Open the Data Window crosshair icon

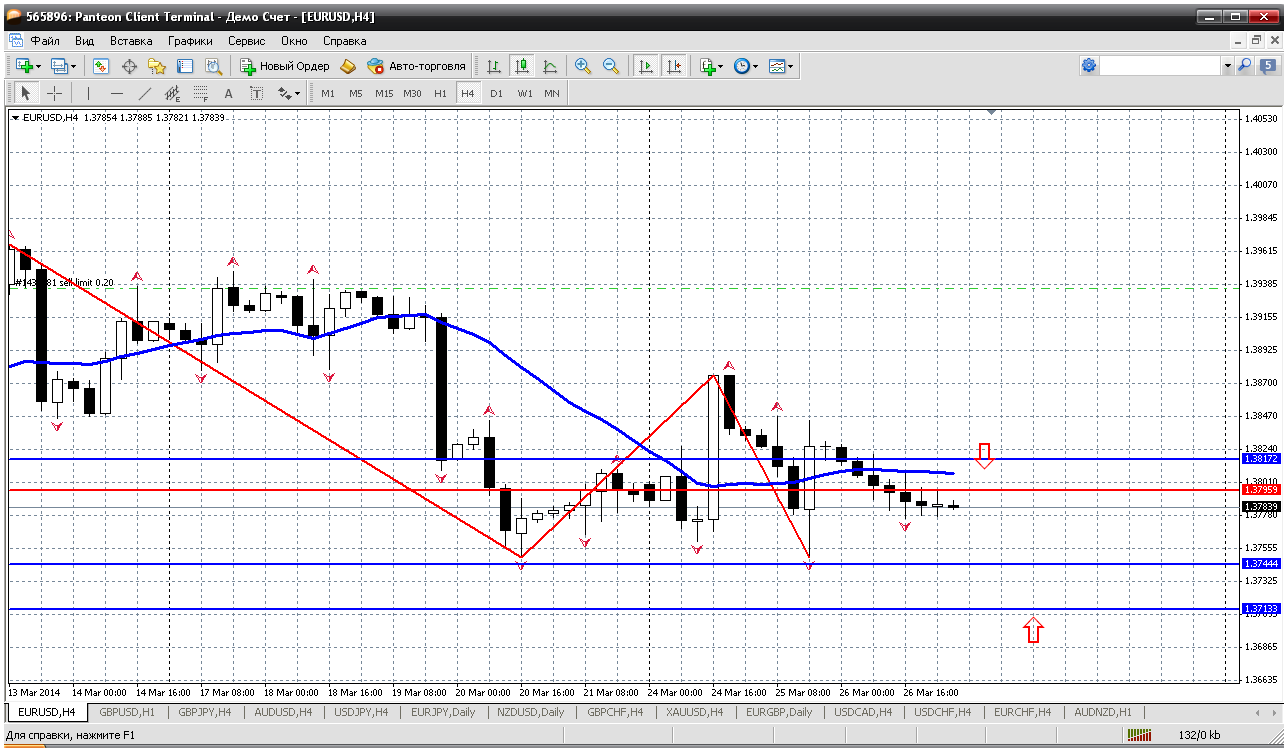129,66
